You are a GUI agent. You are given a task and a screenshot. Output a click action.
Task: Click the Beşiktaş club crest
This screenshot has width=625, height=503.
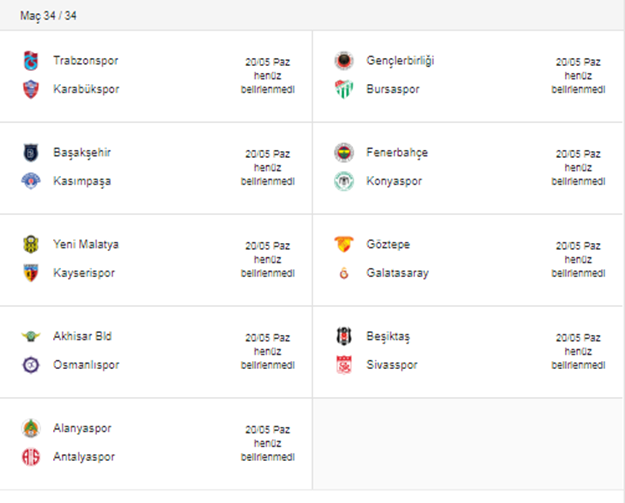[343, 337]
